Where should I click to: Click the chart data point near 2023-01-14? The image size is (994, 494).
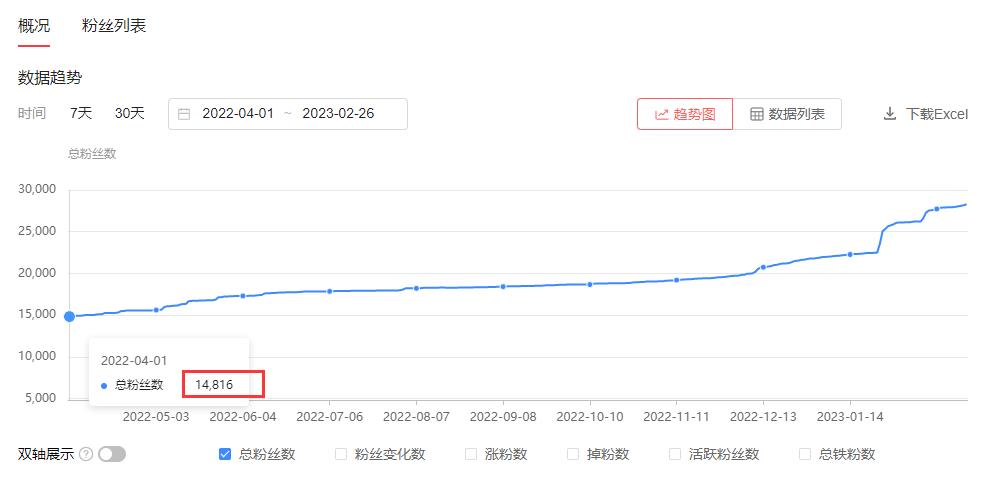[x=850, y=254]
